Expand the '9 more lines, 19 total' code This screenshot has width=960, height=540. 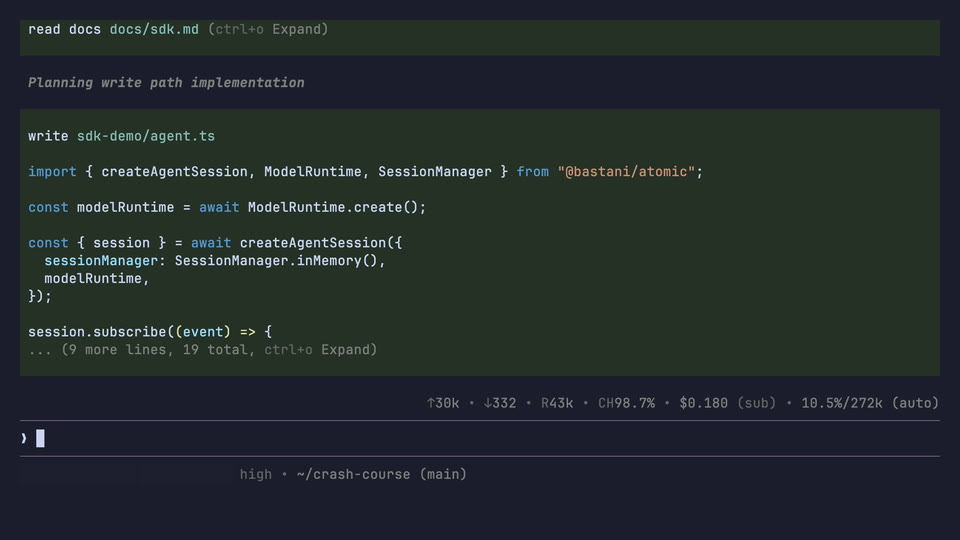202,350
